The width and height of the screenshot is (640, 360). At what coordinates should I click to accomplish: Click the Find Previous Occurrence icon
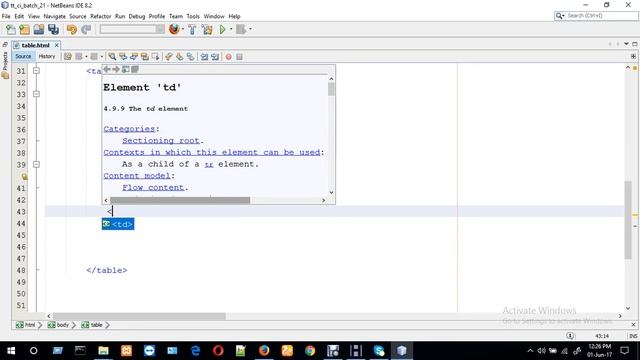coord(123,57)
